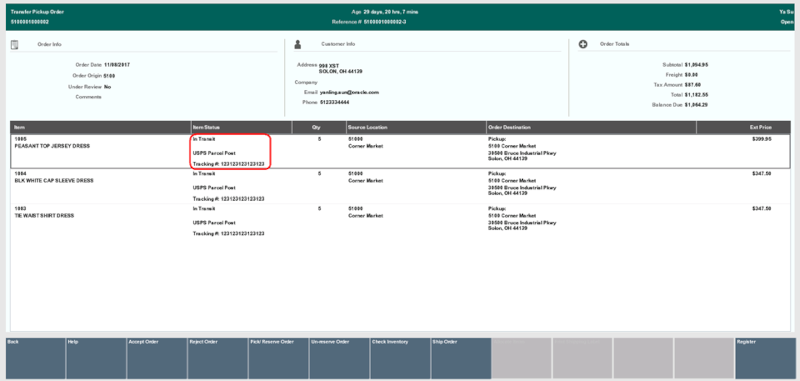Screen dimensions: 800x381
Task: Click the Age 29 days, 20 hrs text
Action: (385, 12)
